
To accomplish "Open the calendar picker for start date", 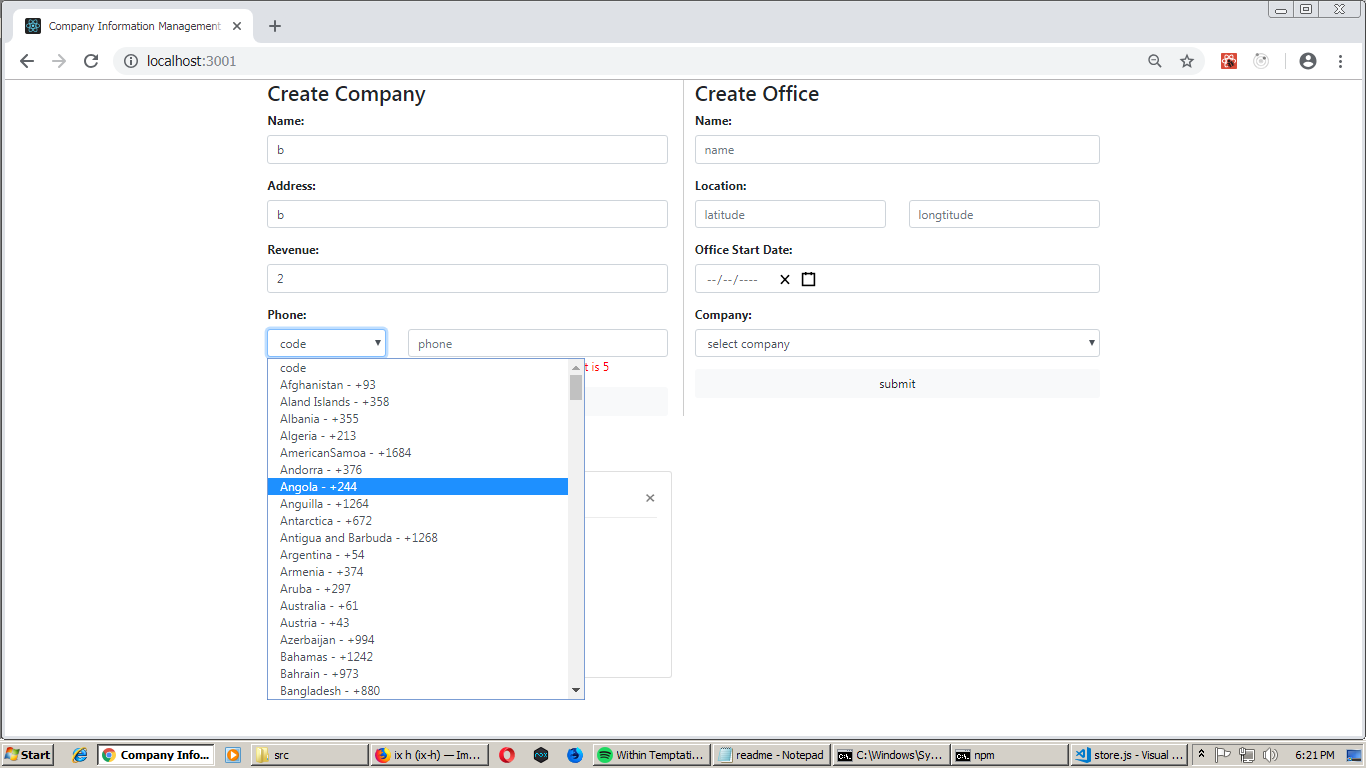I will 808,279.
